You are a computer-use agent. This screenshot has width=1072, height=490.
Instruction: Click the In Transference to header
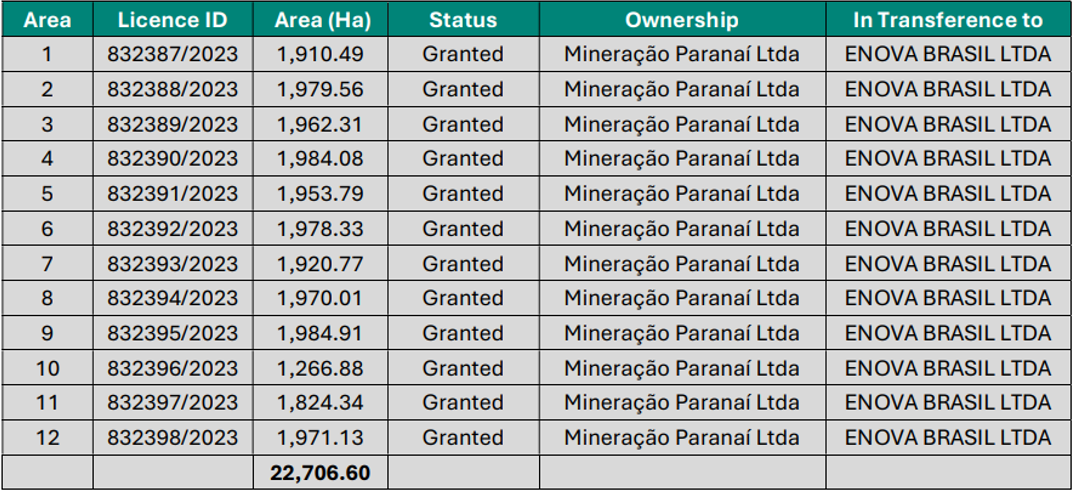pos(948,20)
